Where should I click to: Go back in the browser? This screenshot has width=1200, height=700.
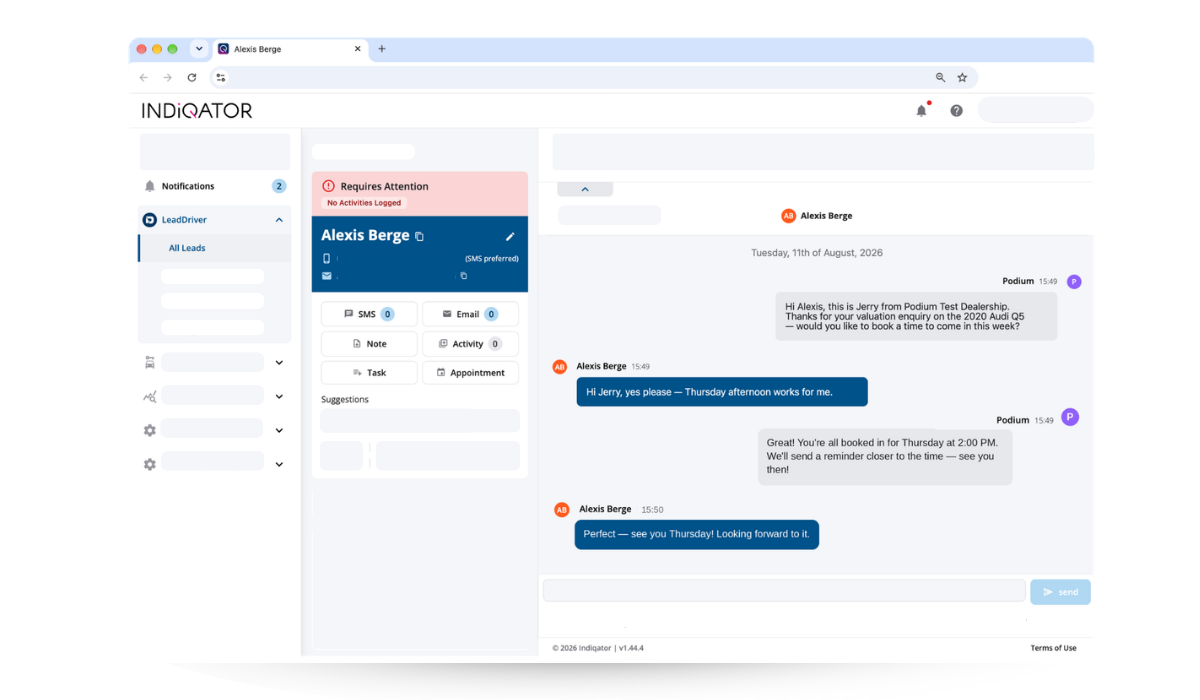coord(144,77)
